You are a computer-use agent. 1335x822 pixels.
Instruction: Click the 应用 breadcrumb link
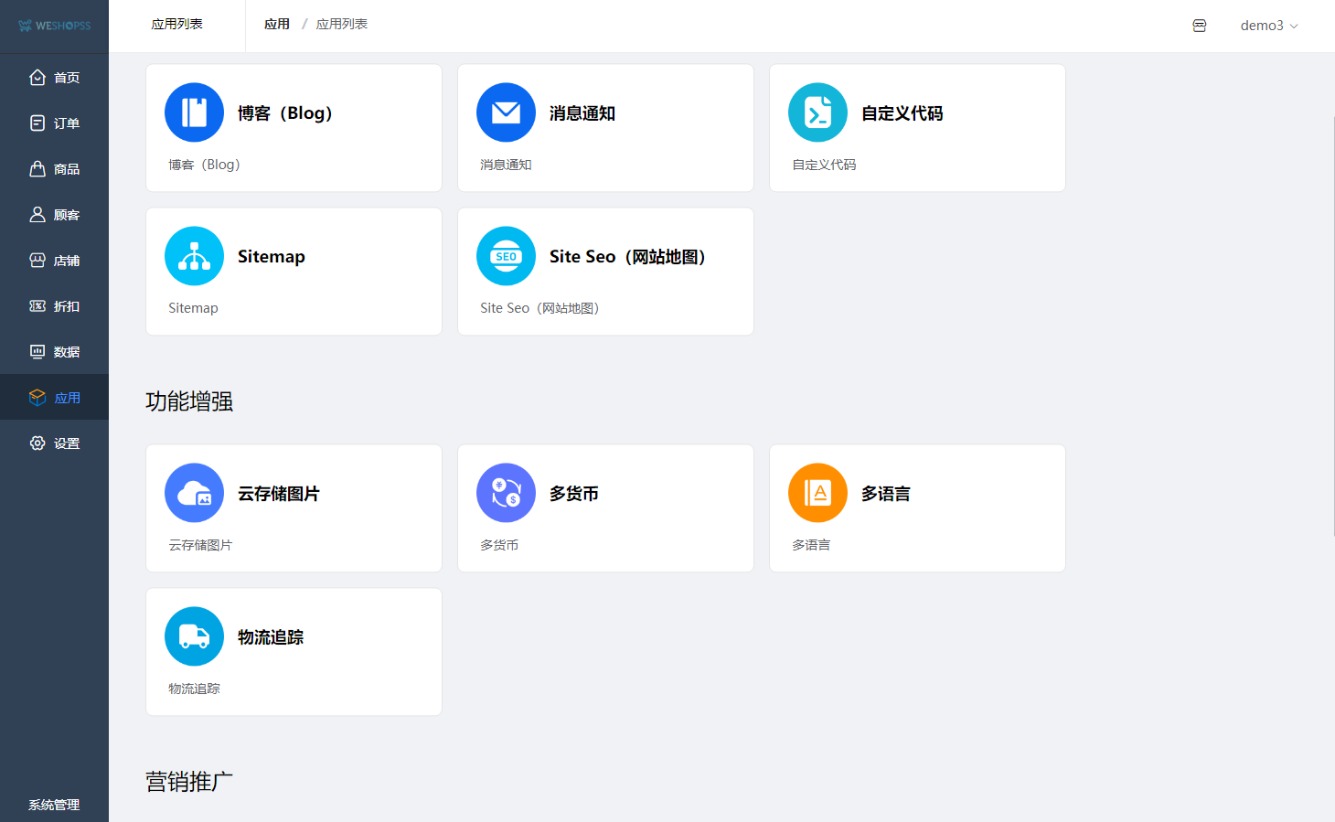277,24
